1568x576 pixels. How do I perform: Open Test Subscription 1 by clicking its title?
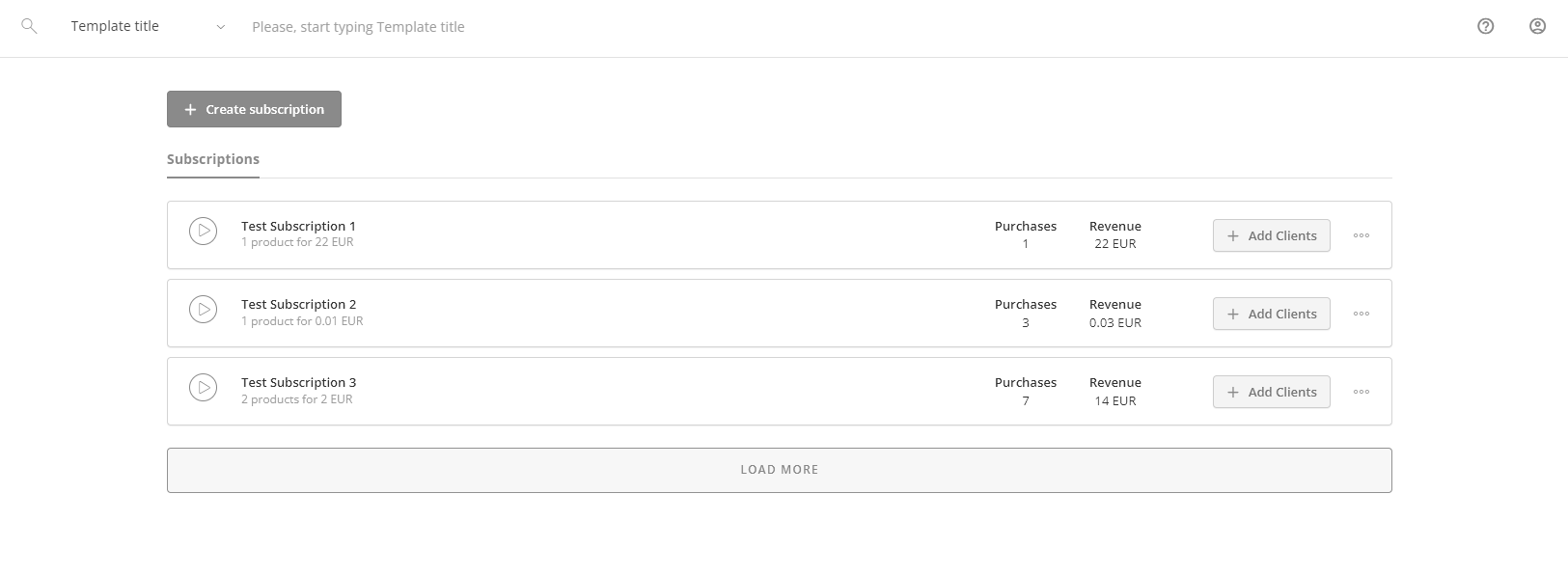[299, 226]
